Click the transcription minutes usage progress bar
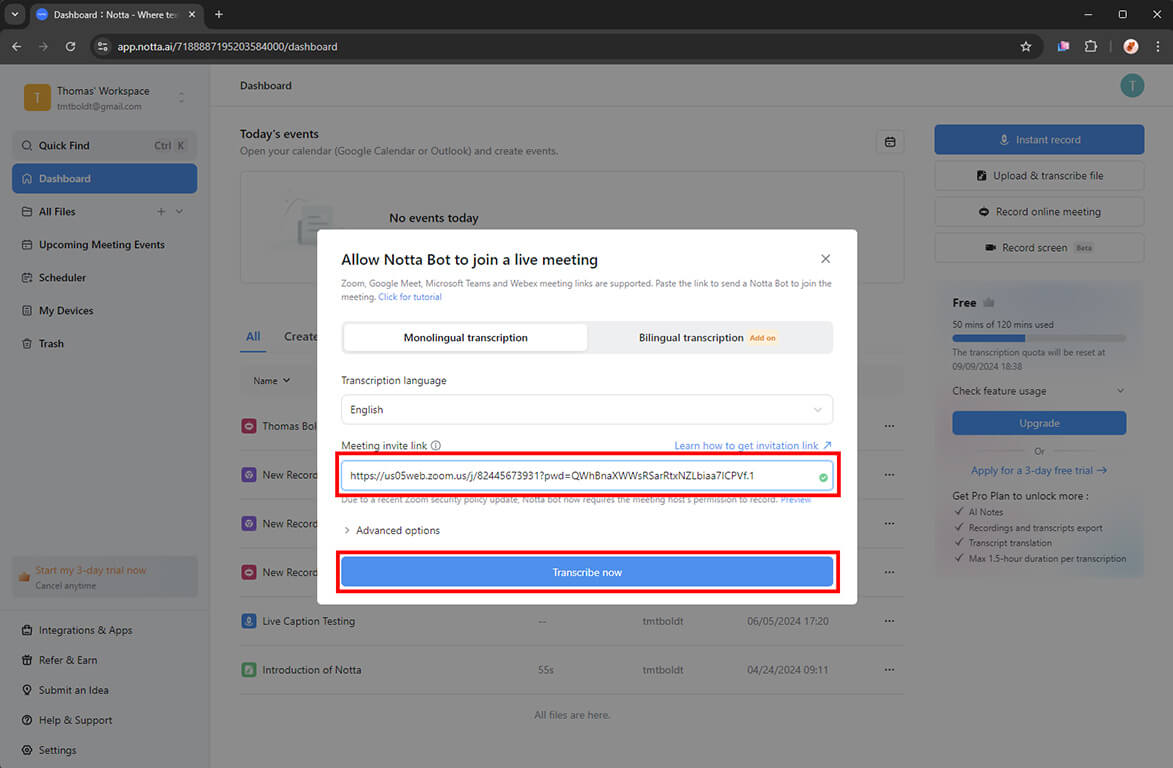The width and height of the screenshot is (1173, 768). pyautogui.click(x=1038, y=338)
